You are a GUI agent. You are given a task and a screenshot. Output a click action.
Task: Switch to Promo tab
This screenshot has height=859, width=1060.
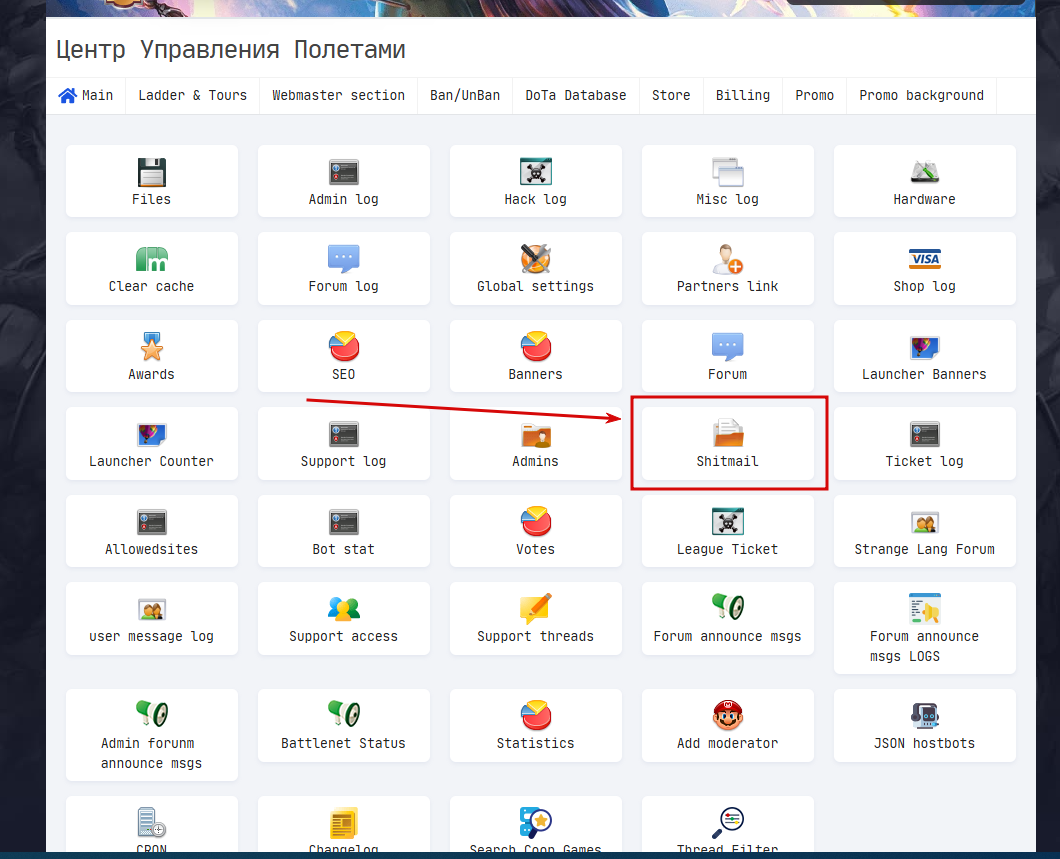(x=815, y=96)
